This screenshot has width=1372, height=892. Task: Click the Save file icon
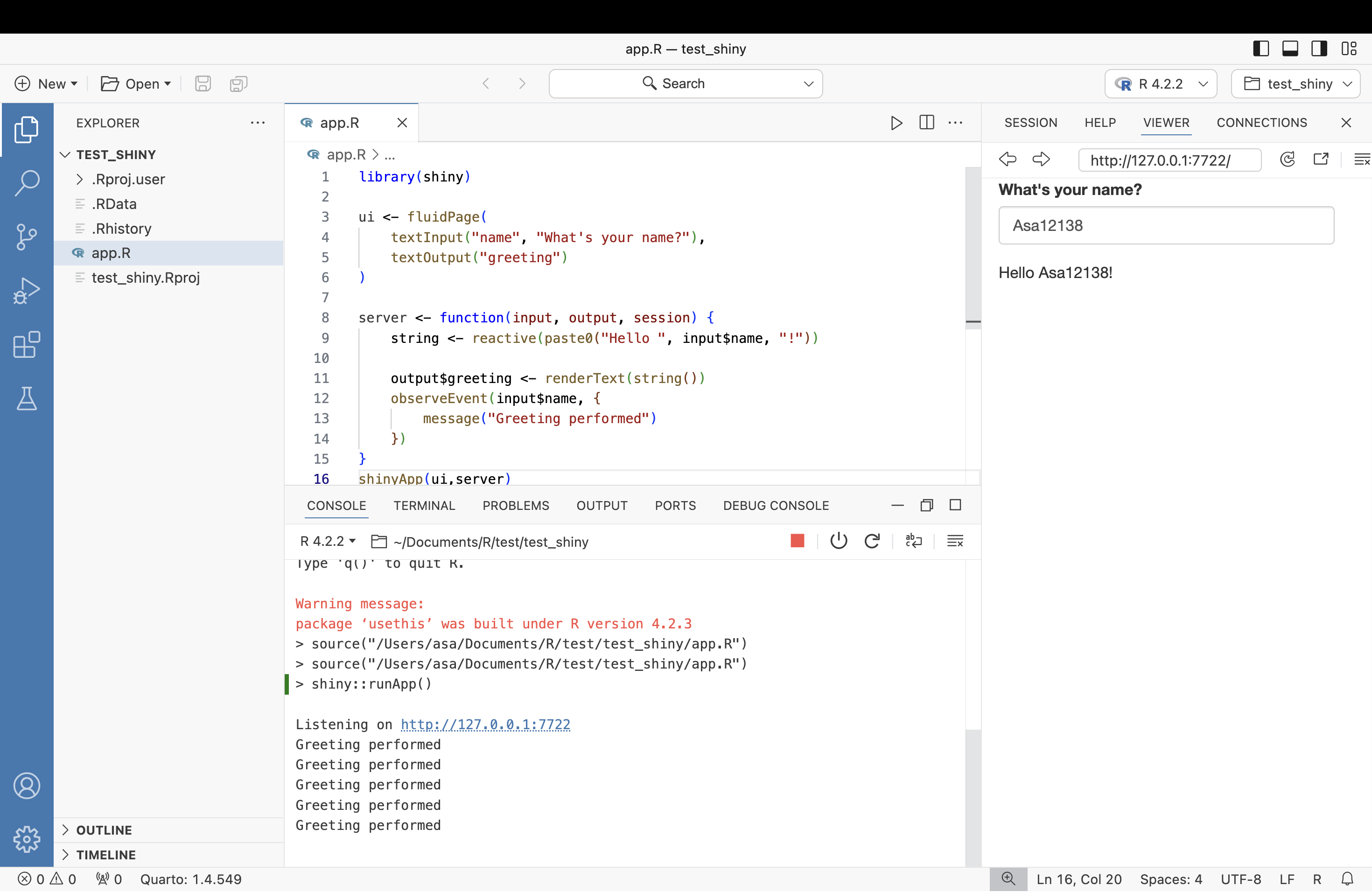pos(203,84)
